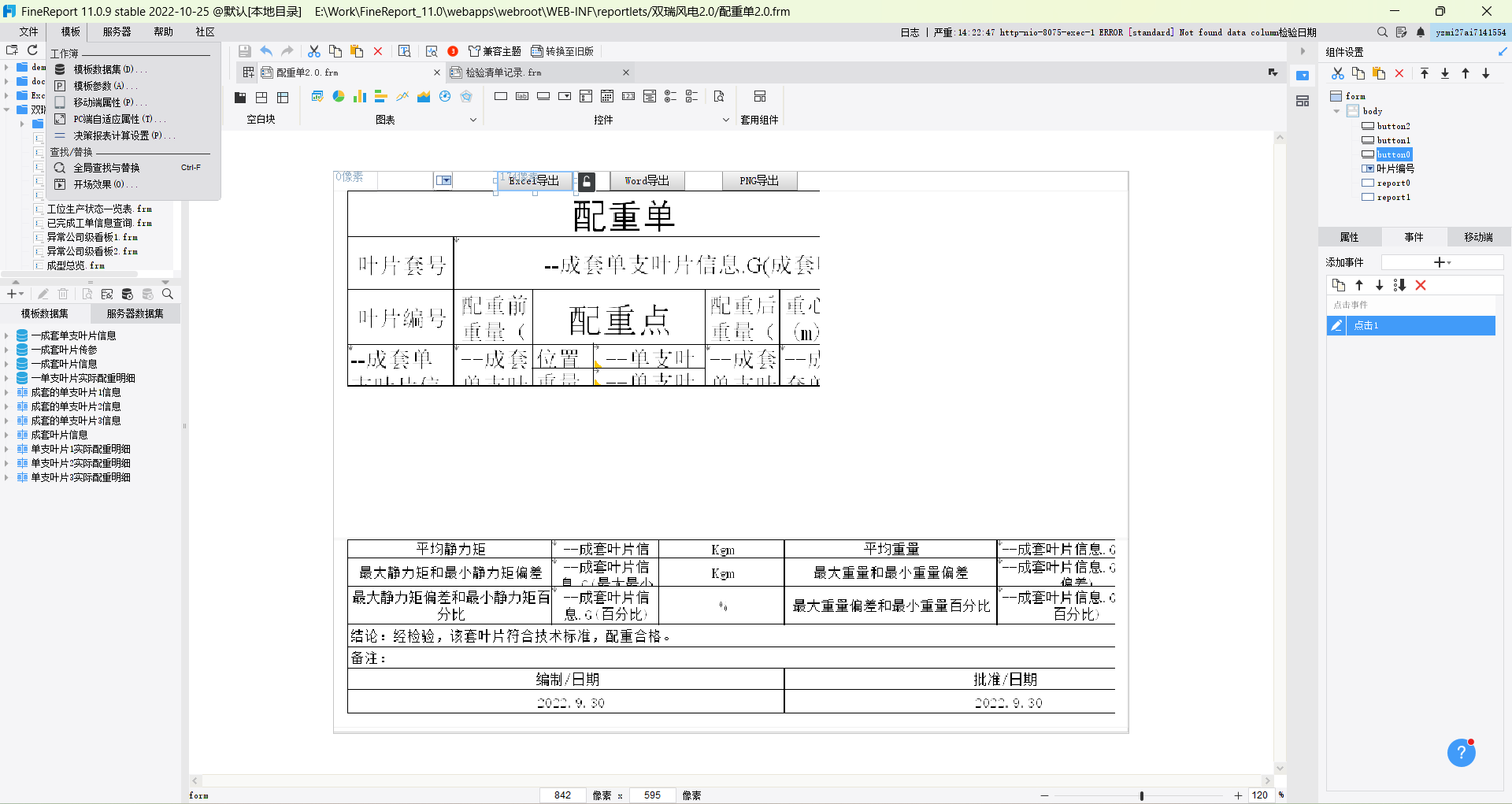
Task: Expand the 成套单支叶片信息 dataset
Action: 6,335
